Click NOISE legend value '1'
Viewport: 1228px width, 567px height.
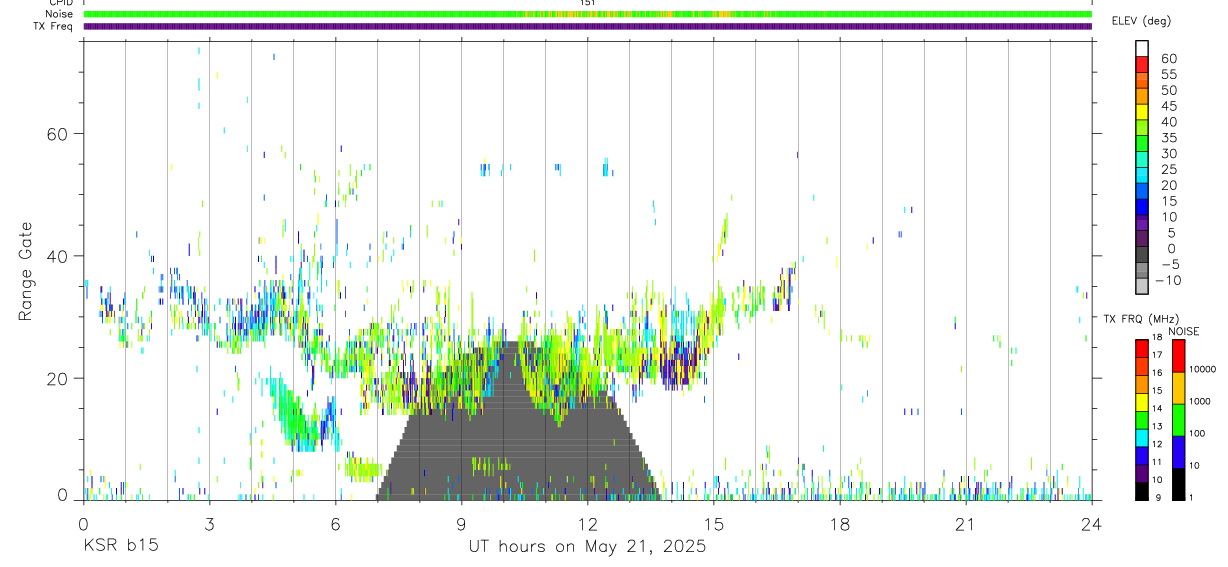pyautogui.click(x=1193, y=497)
